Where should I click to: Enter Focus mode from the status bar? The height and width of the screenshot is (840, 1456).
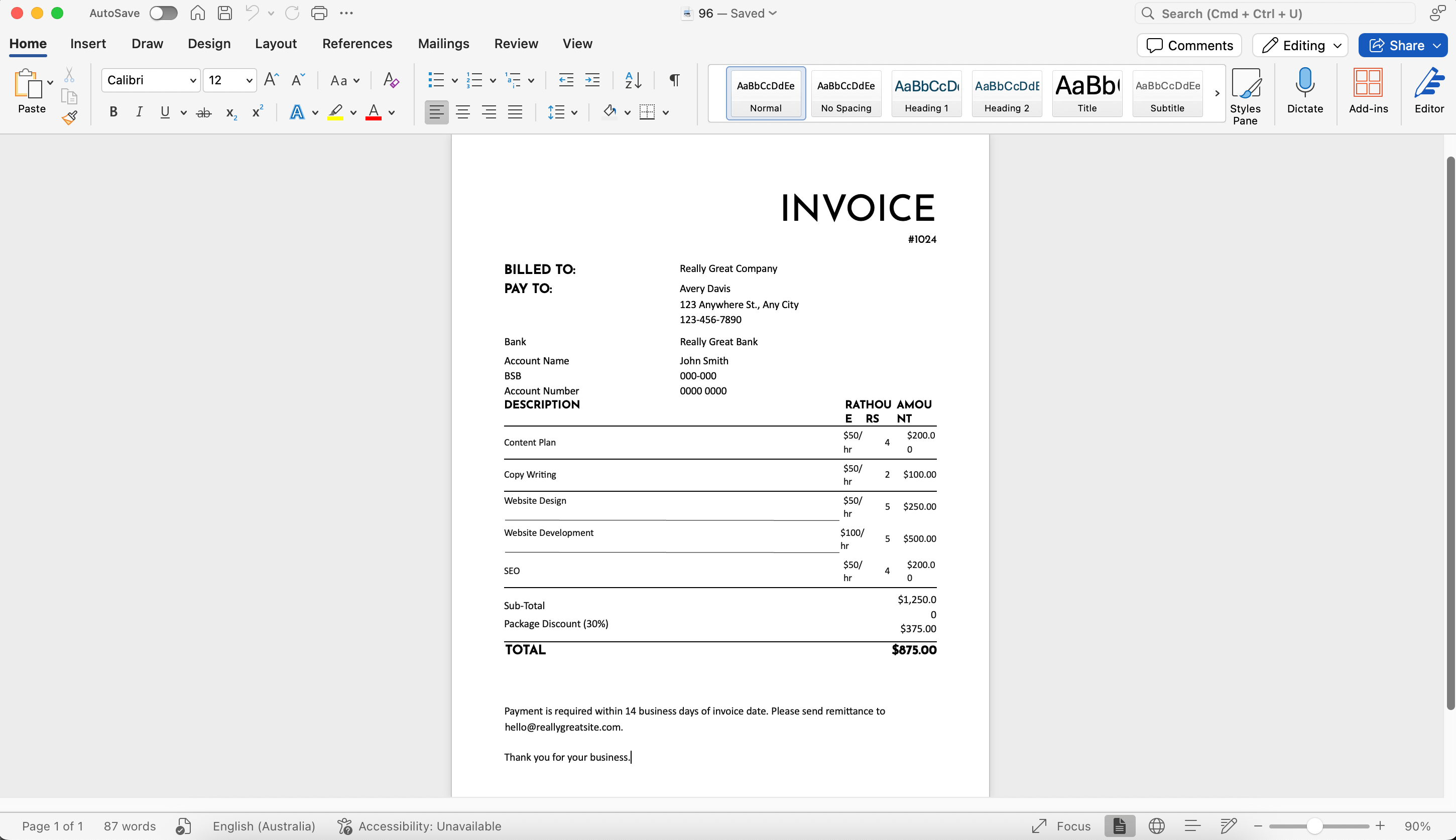click(x=1061, y=826)
